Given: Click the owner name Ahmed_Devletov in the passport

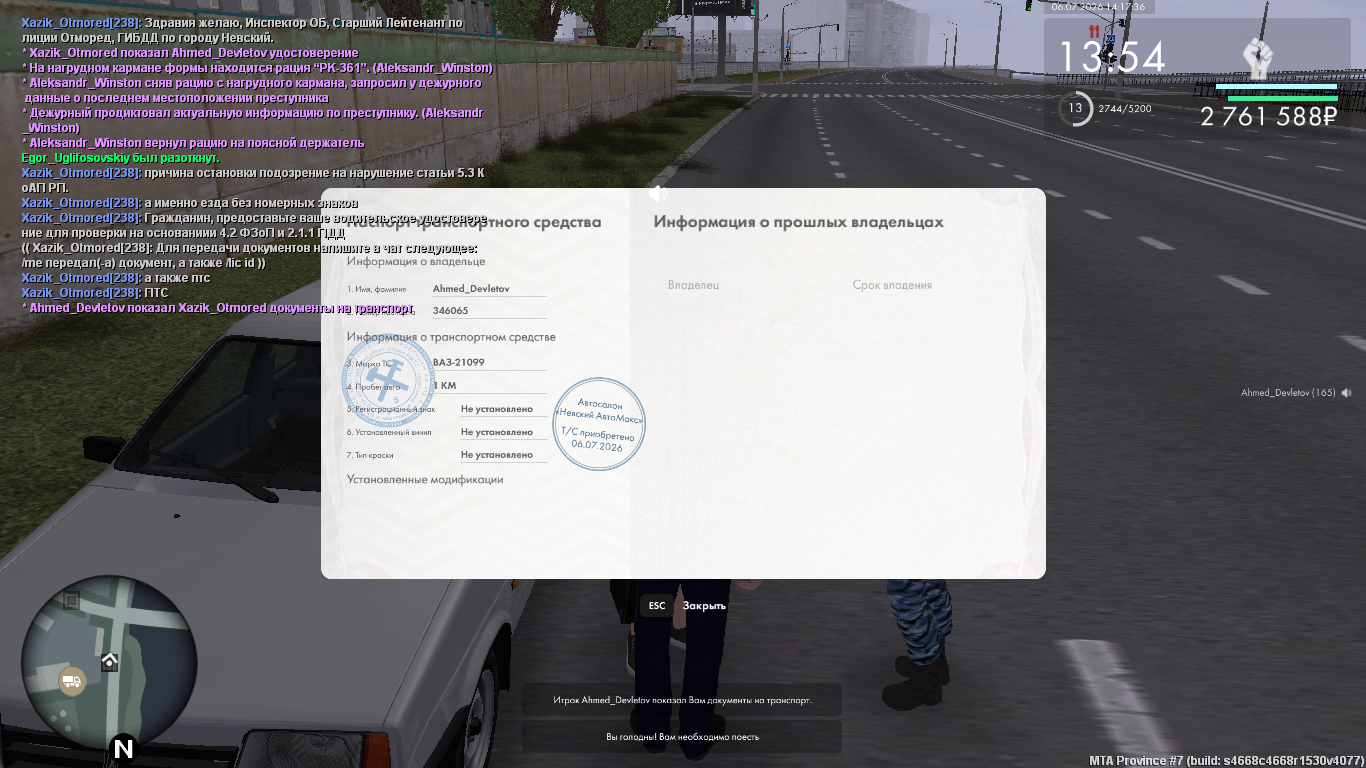Looking at the screenshot, I should [471, 288].
